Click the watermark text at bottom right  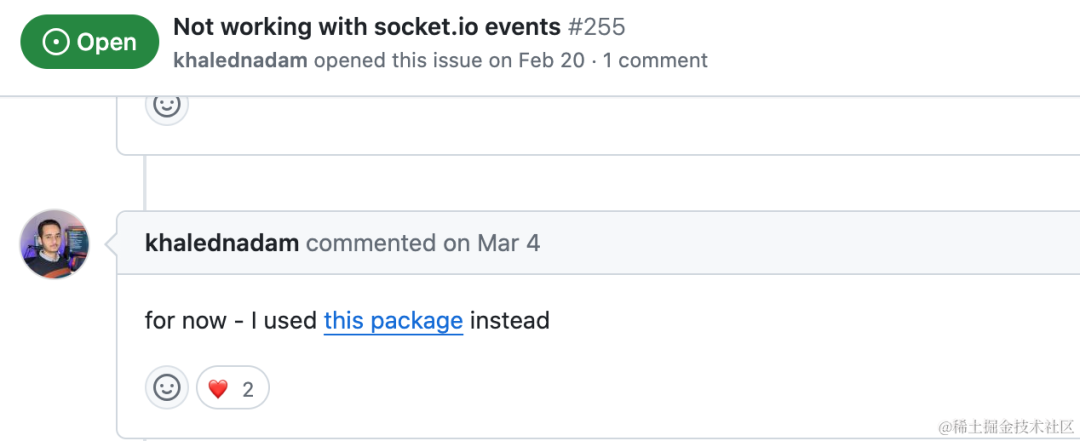tap(1005, 427)
